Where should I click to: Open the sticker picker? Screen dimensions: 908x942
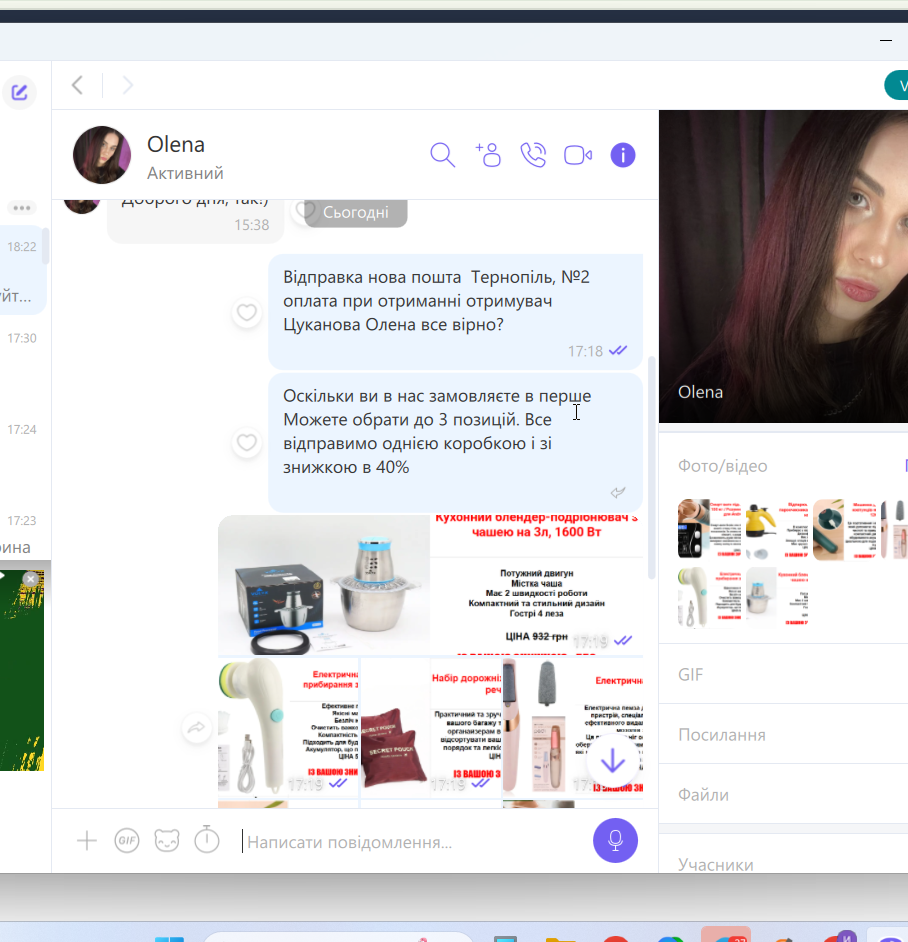(x=166, y=840)
